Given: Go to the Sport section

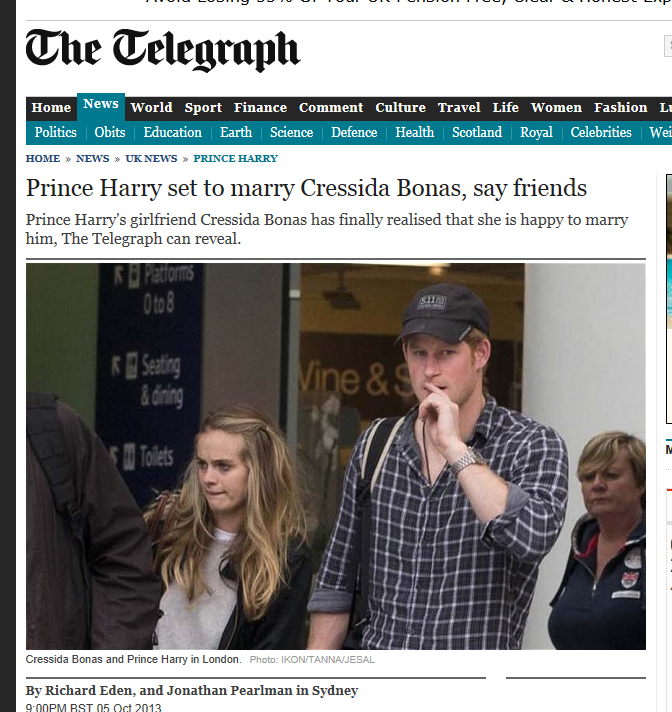Looking at the screenshot, I should coord(203,108).
